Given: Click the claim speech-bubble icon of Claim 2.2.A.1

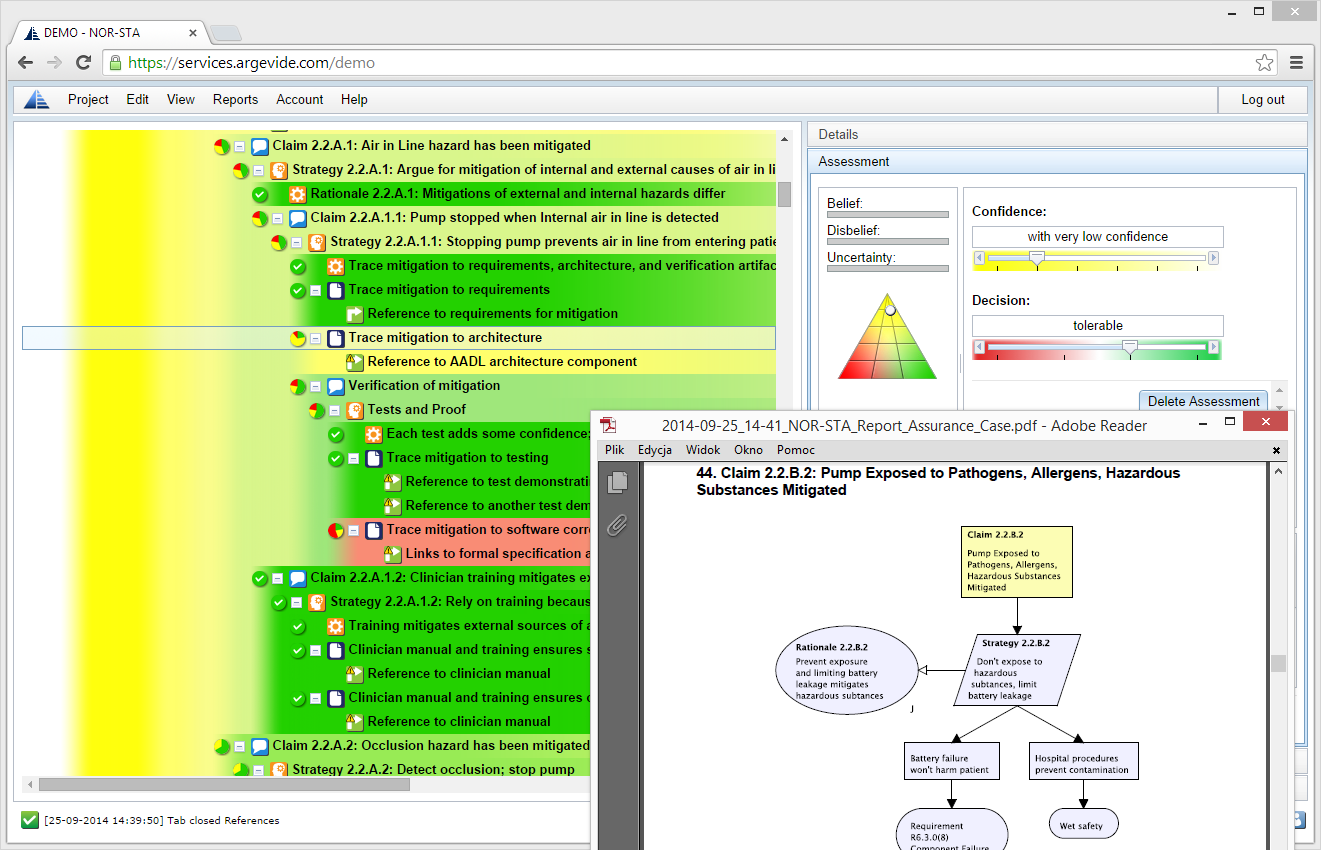Looking at the screenshot, I should [x=260, y=146].
